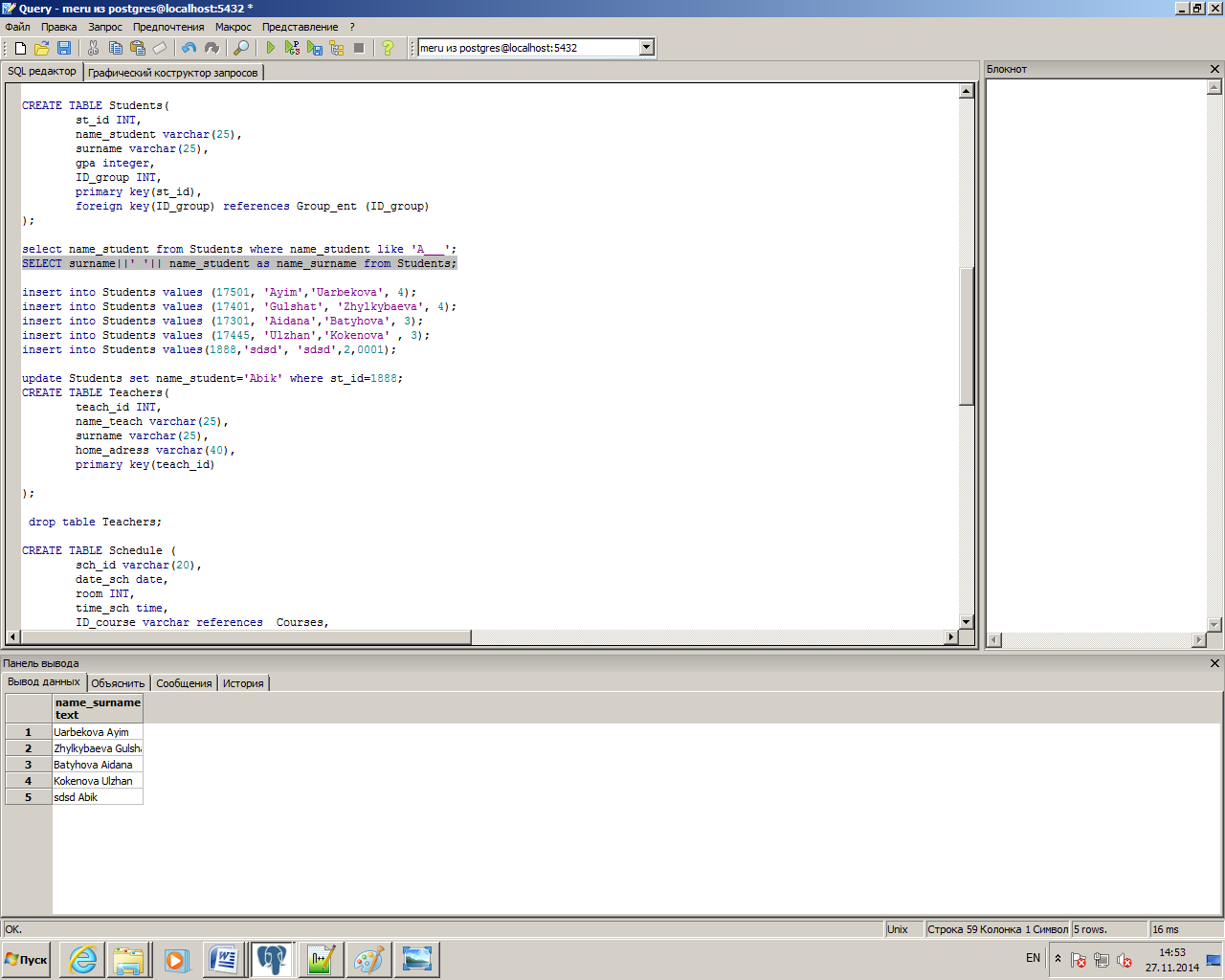
Task: Select the Сообщения tab
Action: click(184, 683)
